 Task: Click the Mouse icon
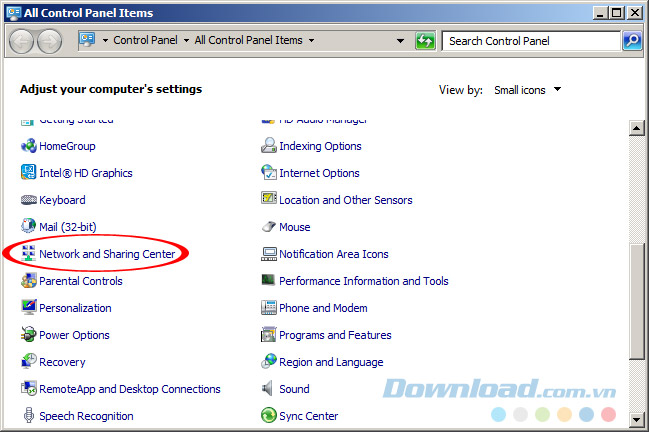click(269, 226)
